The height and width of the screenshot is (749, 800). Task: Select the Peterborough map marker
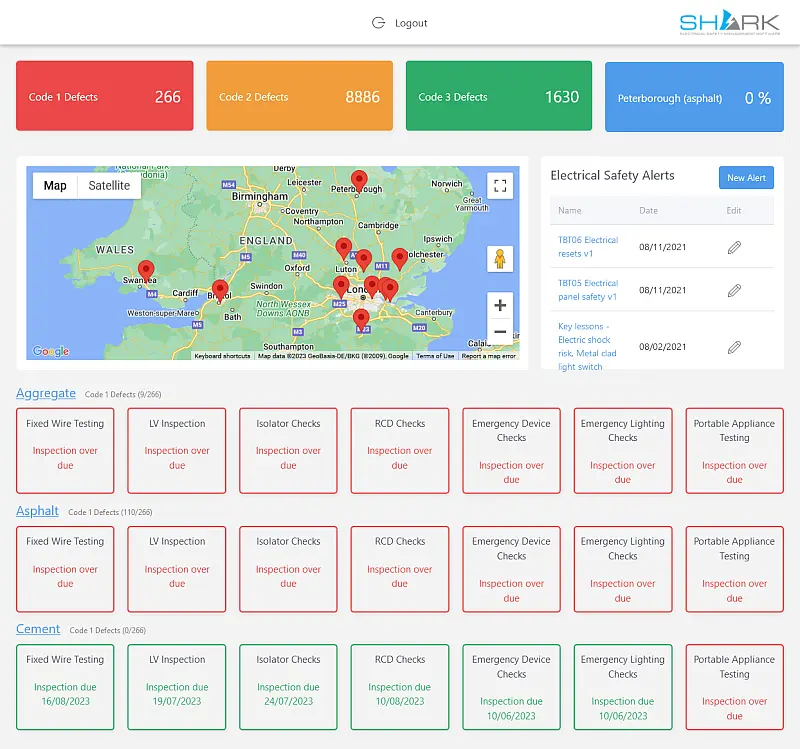[x=359, y=180]
